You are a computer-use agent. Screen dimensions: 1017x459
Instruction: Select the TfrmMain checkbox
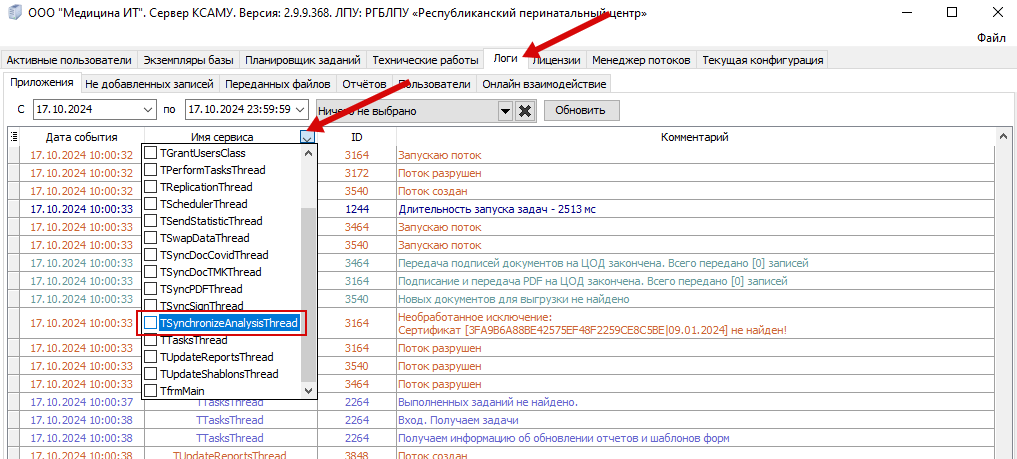(150, 391)
